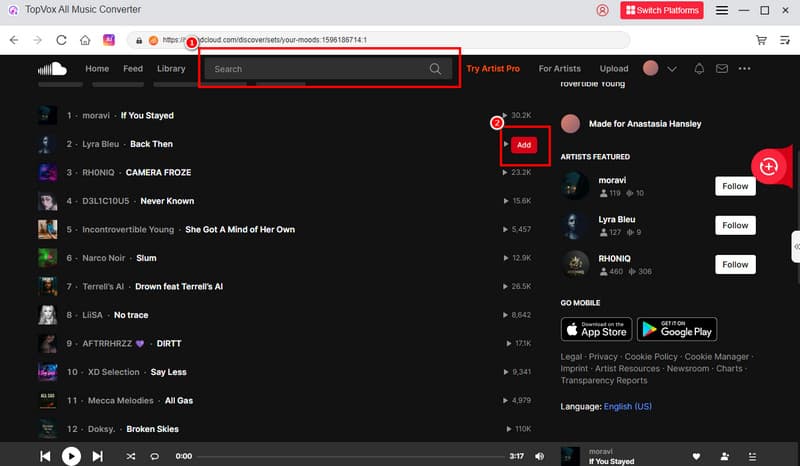Click the No trace artwork thumbnail
The width and height of the screenshot is (800, 466).
click(x=47, y=315)
